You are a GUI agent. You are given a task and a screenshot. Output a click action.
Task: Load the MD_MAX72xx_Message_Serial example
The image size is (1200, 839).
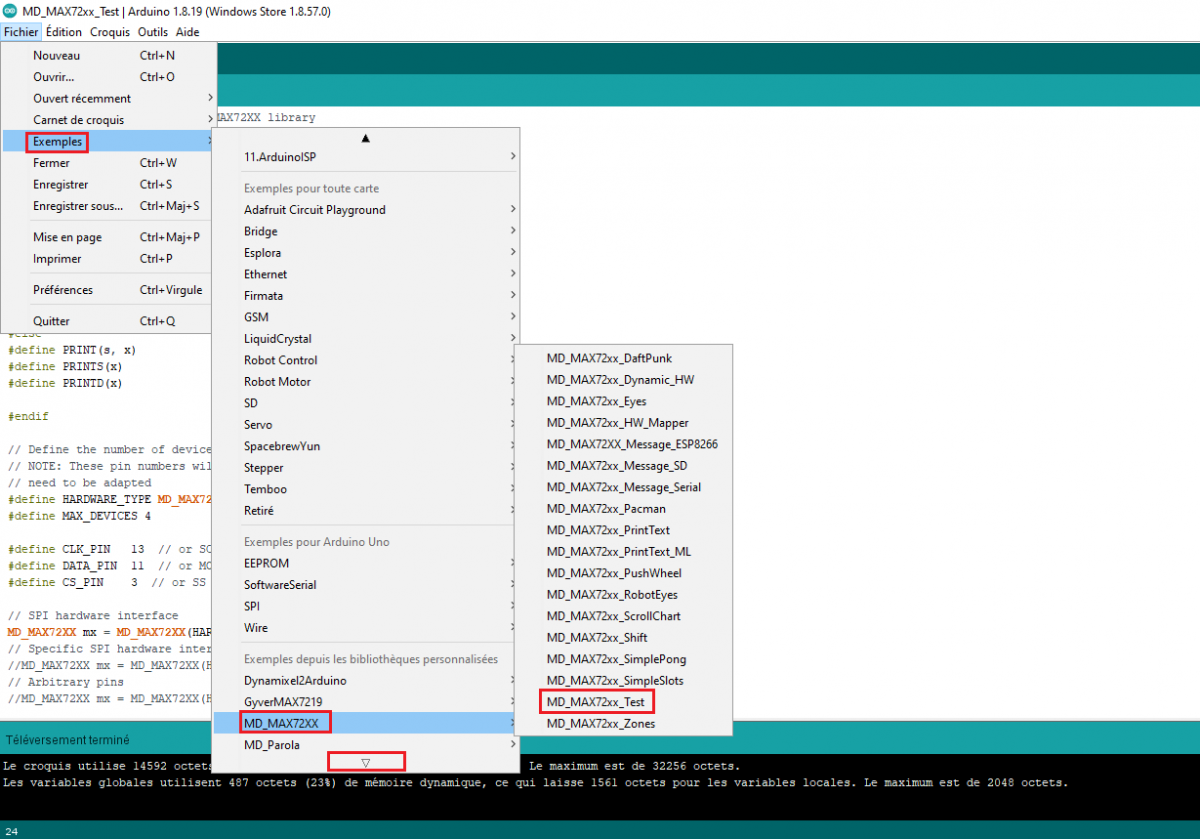(x=624, y=487)
